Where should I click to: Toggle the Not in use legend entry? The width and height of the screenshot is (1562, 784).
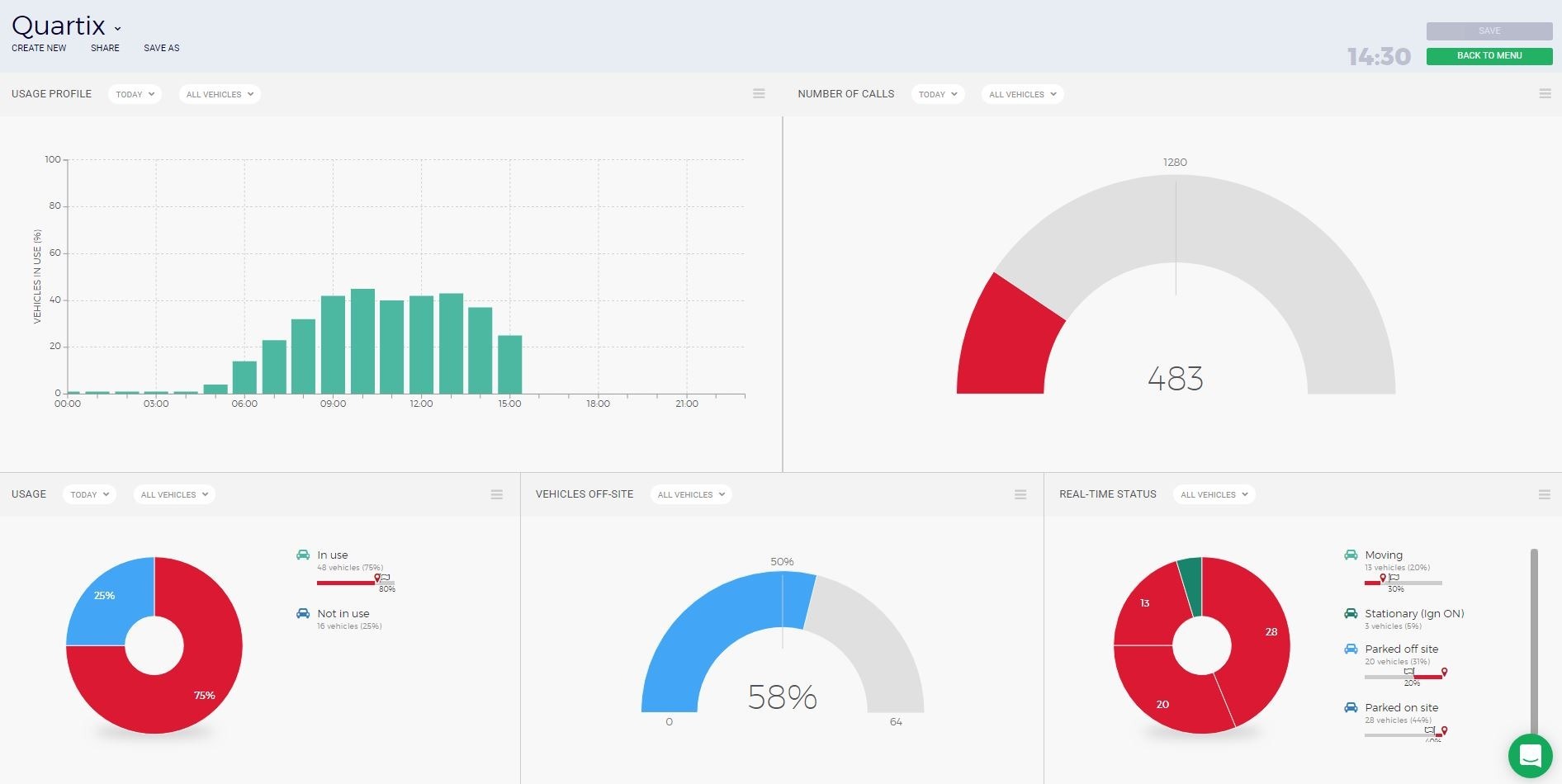click(x=343, y=614)
